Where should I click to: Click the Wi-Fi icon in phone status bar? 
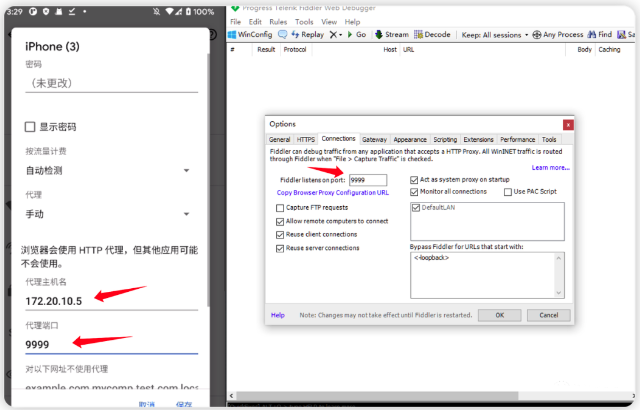click(169, 11)
